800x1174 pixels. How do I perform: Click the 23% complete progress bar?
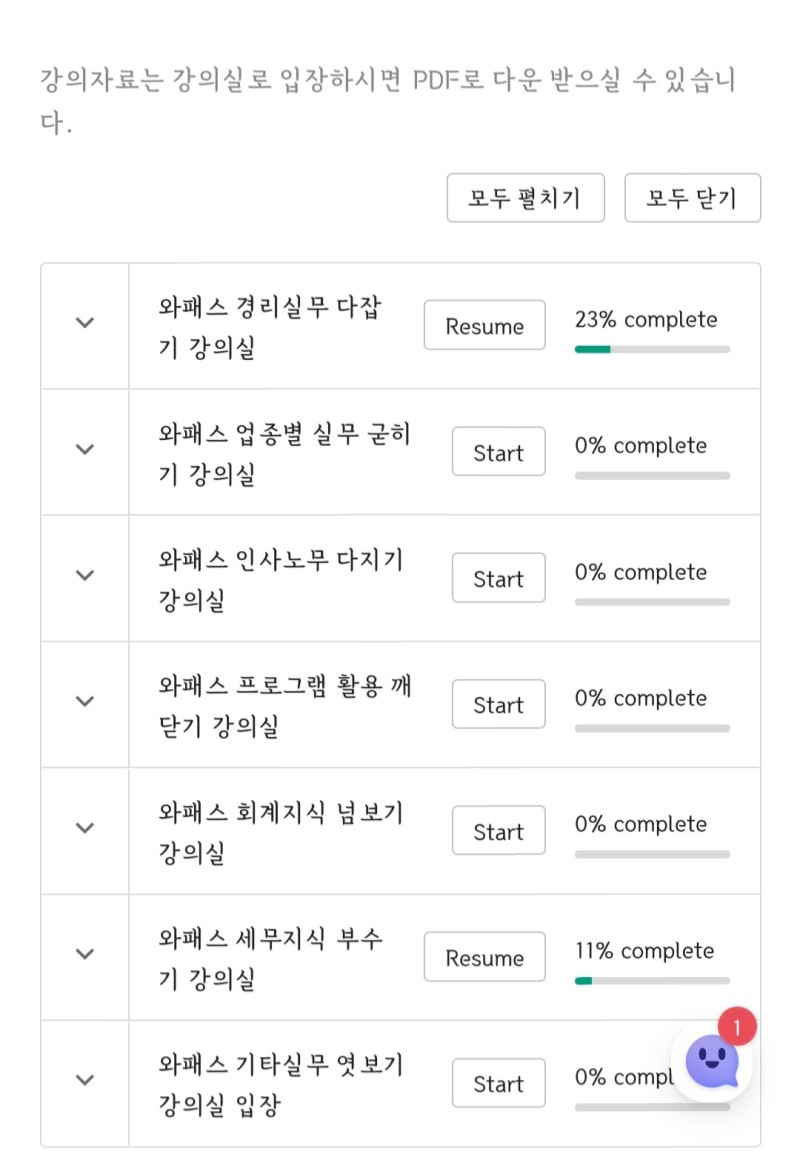652,349
